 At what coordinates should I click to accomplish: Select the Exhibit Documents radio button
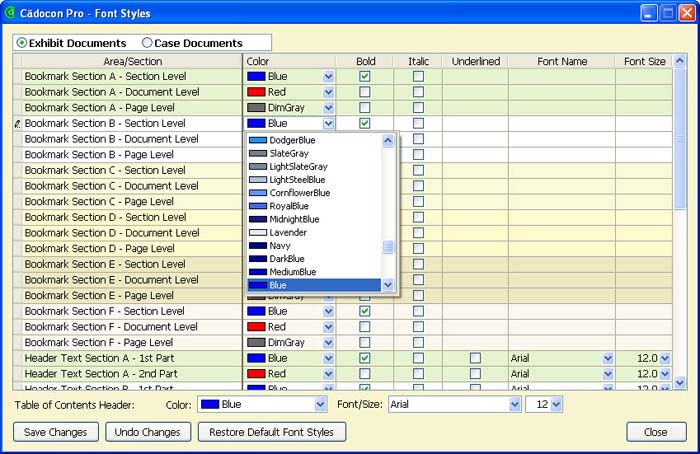click(x=23, y=43)
